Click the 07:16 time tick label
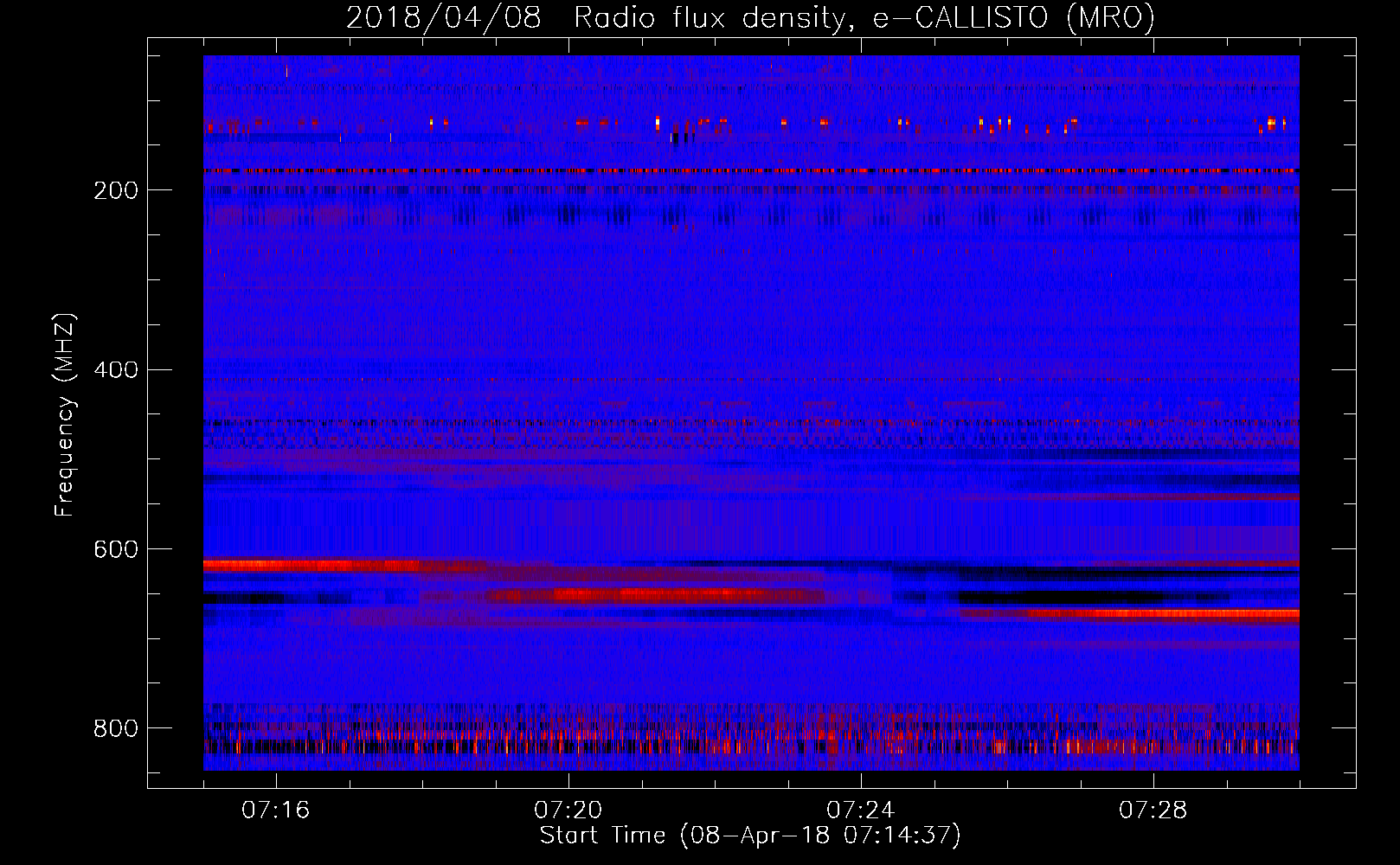1400x865 pixels. [275, 811]
